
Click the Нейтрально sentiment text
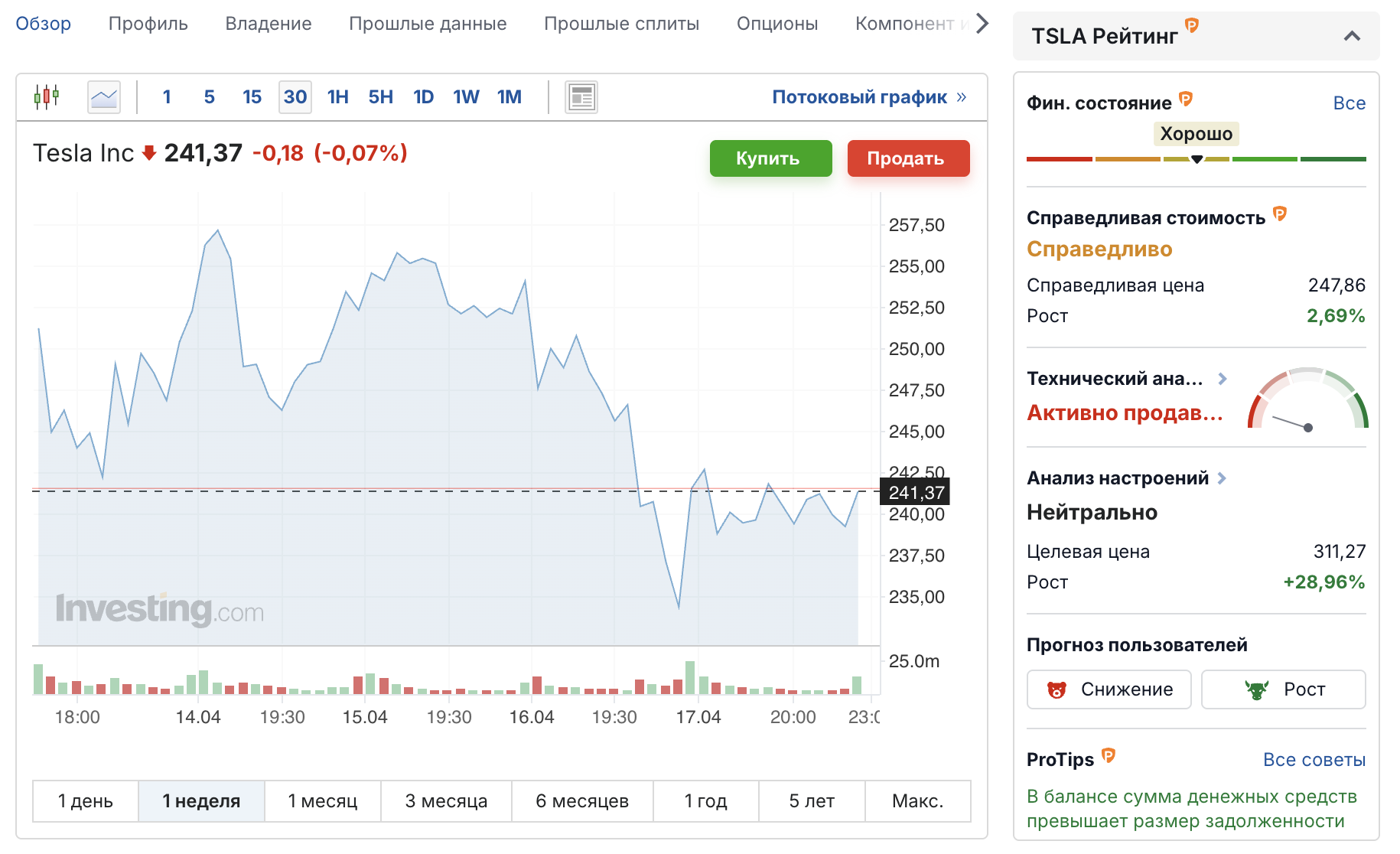pos(1092,513)
